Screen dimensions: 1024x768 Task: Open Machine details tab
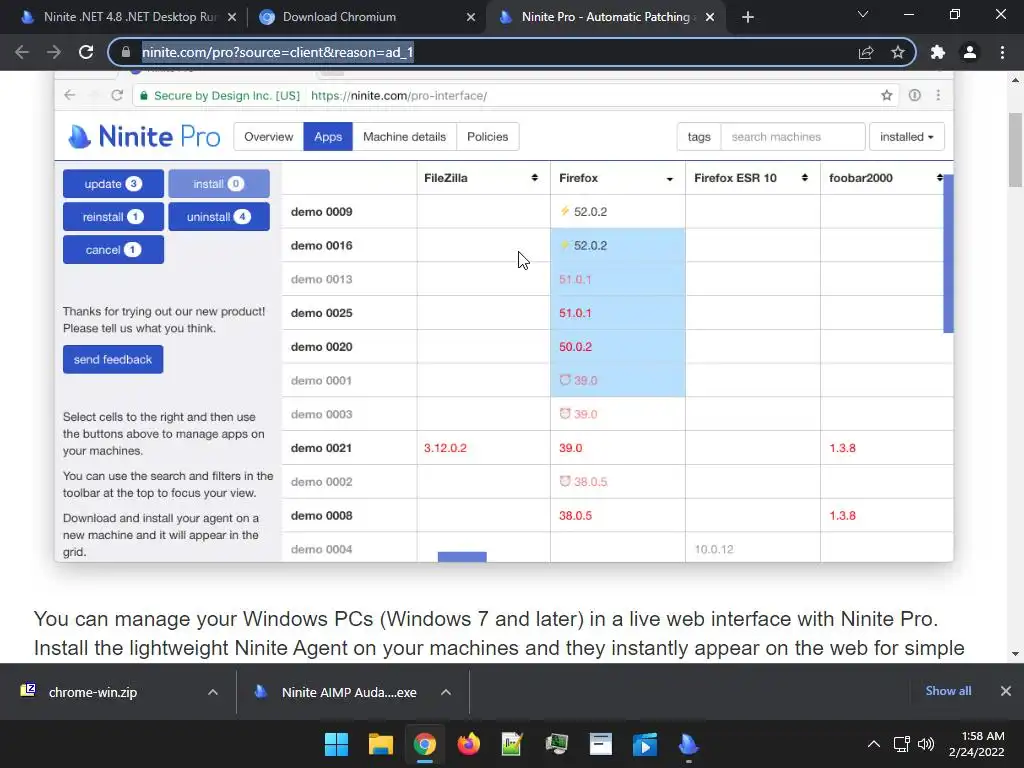click(x=404, y=136)
